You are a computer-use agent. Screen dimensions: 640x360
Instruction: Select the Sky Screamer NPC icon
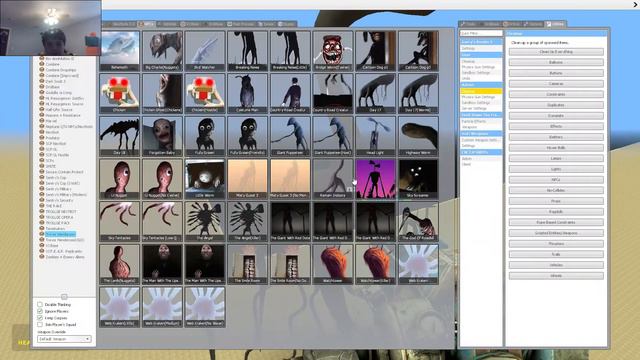[418, 179]
